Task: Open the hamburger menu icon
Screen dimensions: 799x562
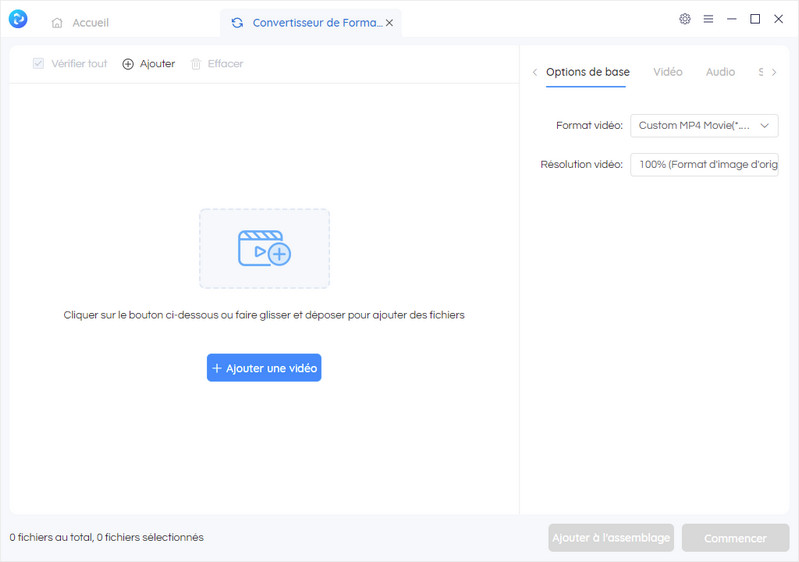Action: pos(708,19)
